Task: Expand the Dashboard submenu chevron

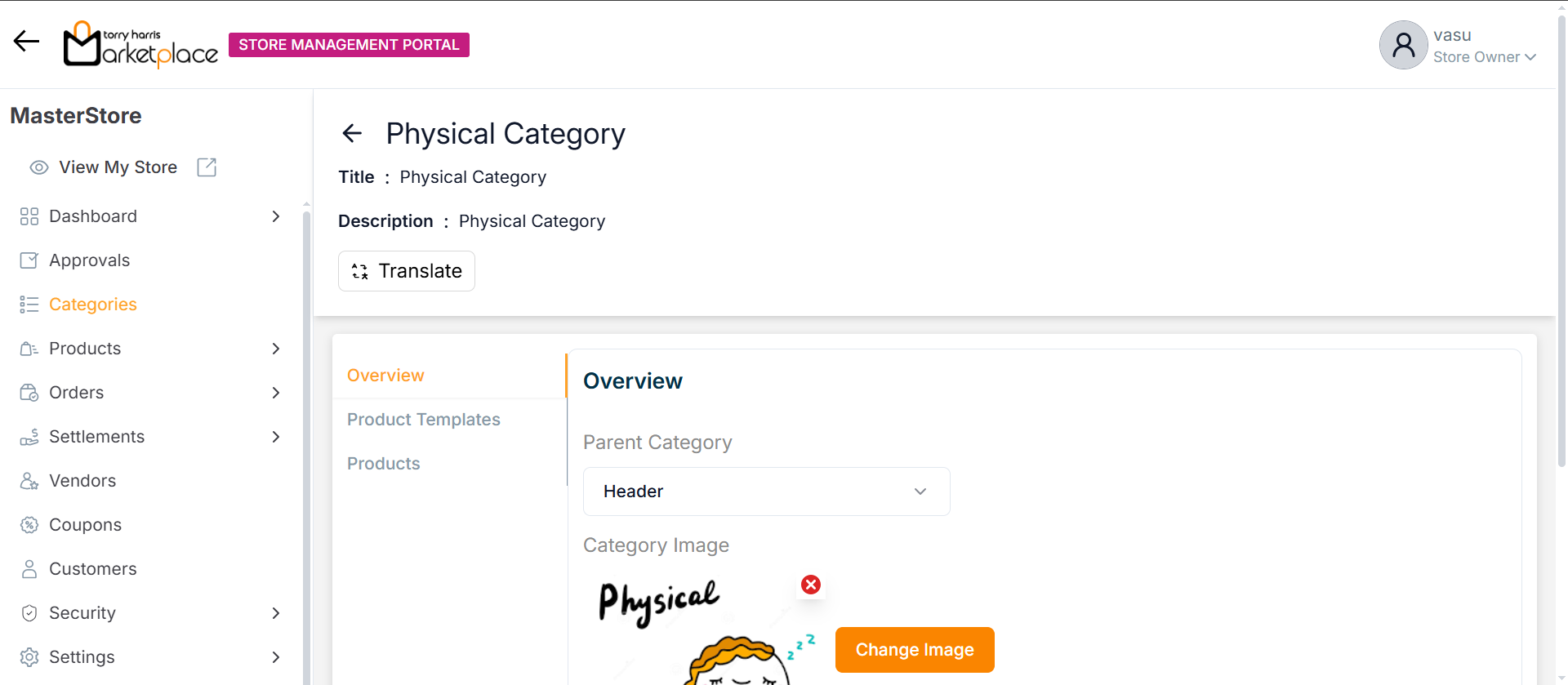Action: pyautogui.click(x=276, y=216)
